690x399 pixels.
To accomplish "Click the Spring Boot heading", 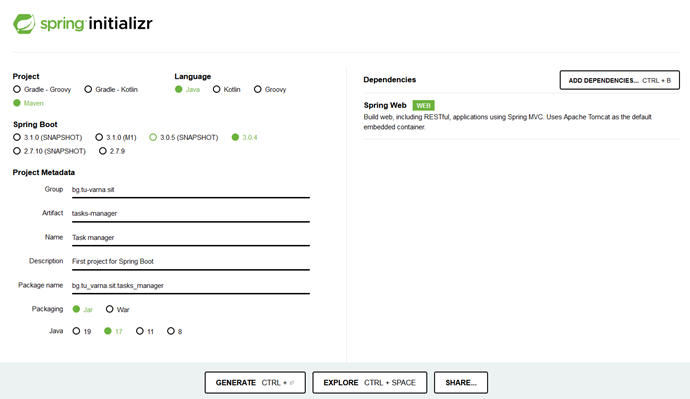I will pyautogui.click(x=35, y=124).
